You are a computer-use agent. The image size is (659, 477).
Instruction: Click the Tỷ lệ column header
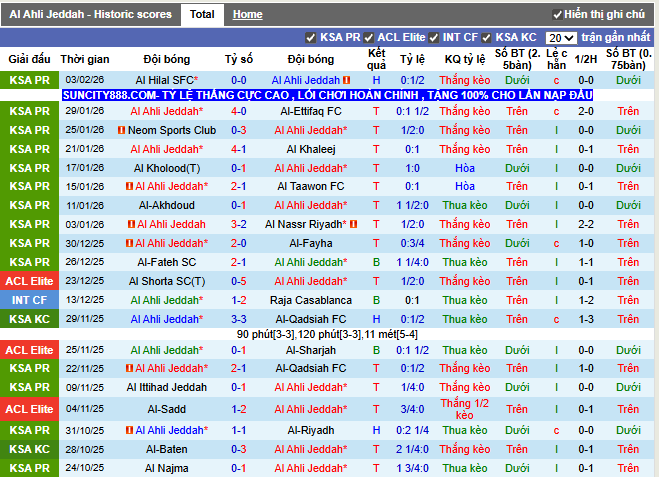coord(412,59)
